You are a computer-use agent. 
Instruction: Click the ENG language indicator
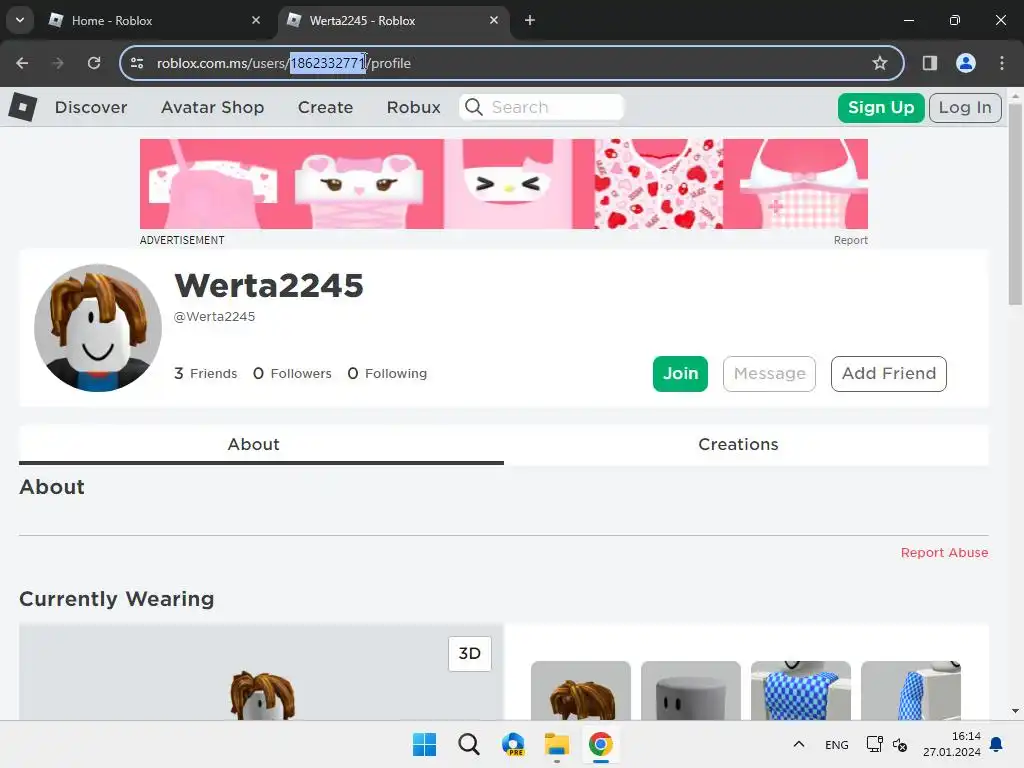pyautogui.click(x=837, y=744)
